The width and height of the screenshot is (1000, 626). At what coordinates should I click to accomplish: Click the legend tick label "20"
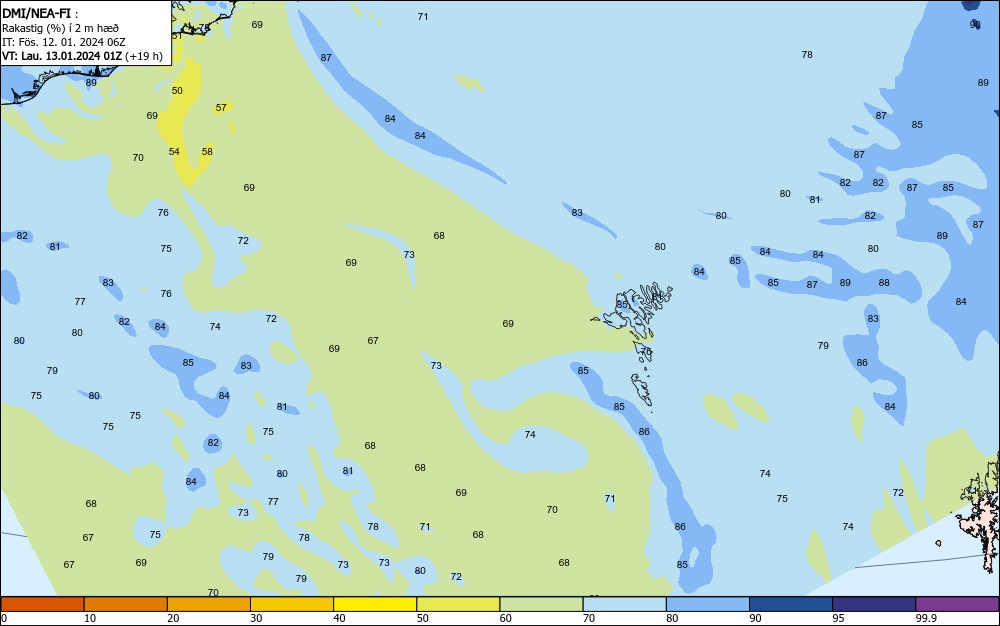[173, 618]
